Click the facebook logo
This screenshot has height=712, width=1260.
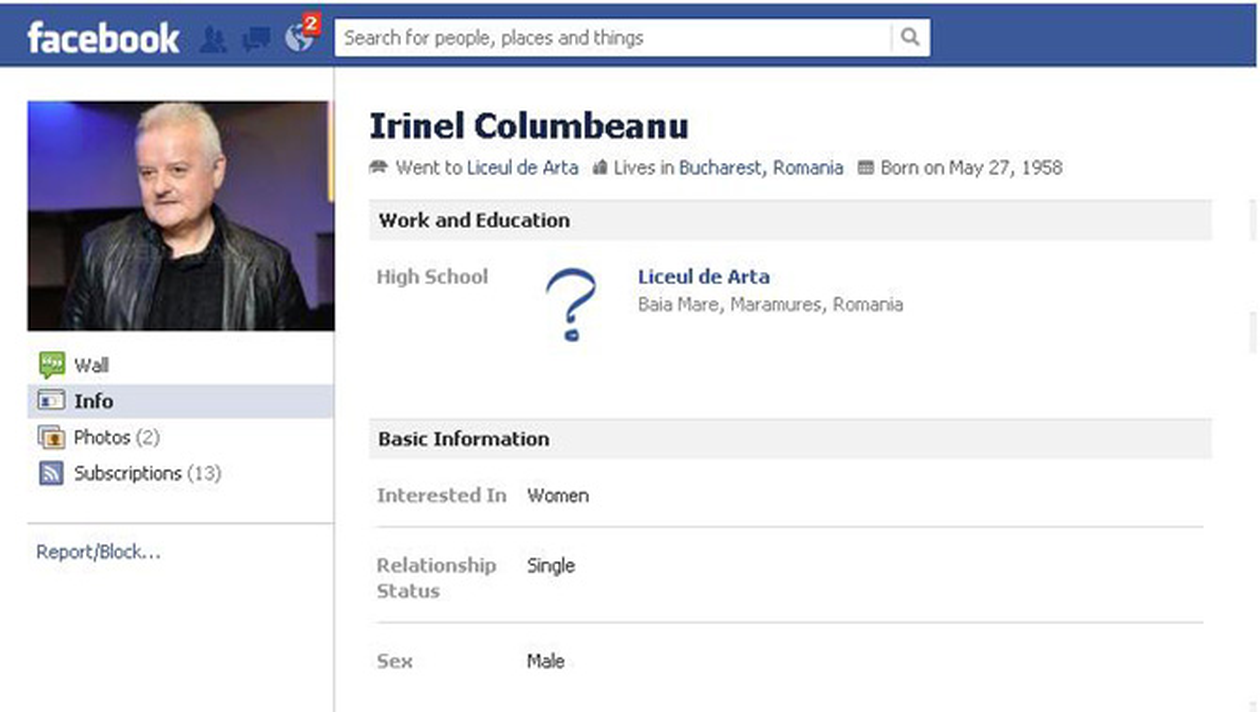point(103,38)
